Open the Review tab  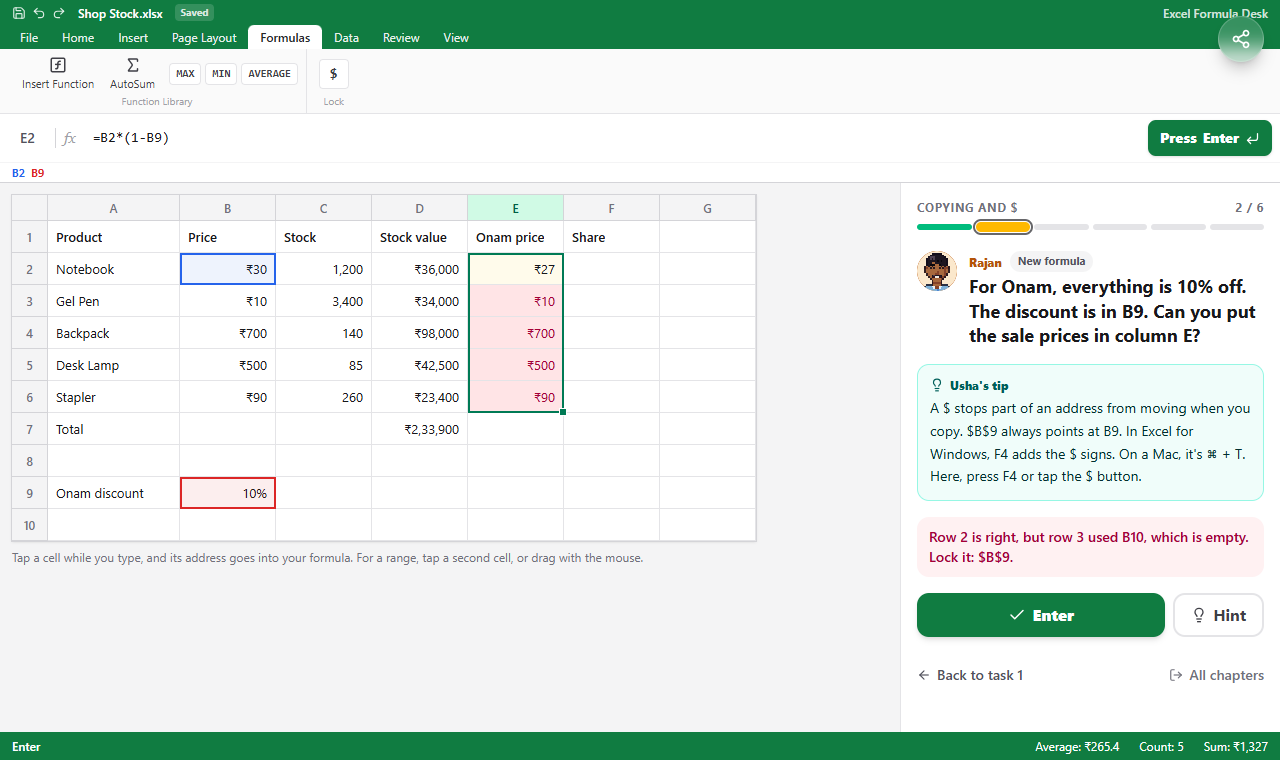[x=401, y=38]
